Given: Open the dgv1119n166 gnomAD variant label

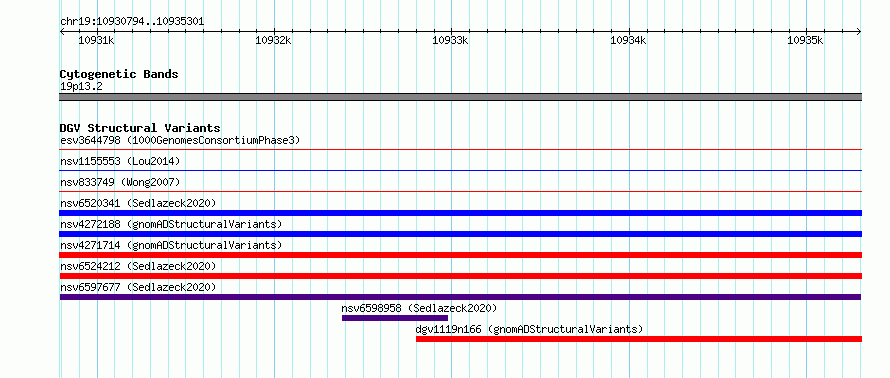Looking at the screenshot, I should (529, 329).
